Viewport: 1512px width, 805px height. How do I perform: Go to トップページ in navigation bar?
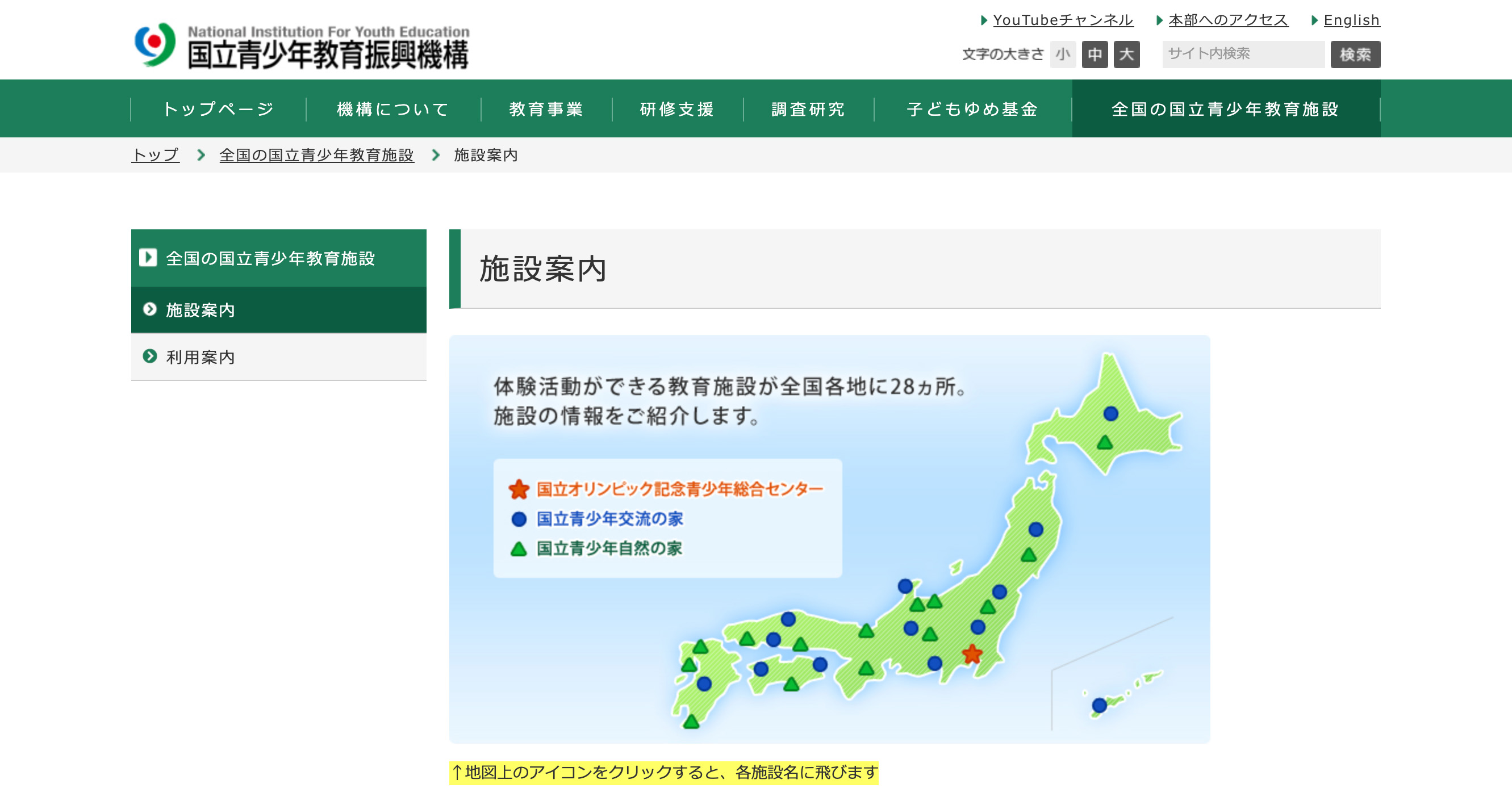click(218, 109)
